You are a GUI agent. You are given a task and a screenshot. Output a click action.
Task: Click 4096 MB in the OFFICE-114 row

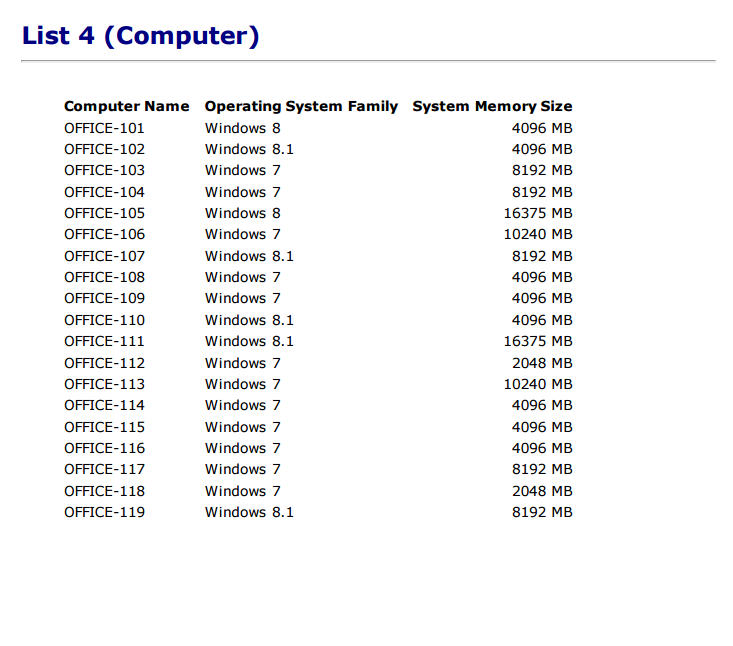click(x=542, y=405)
